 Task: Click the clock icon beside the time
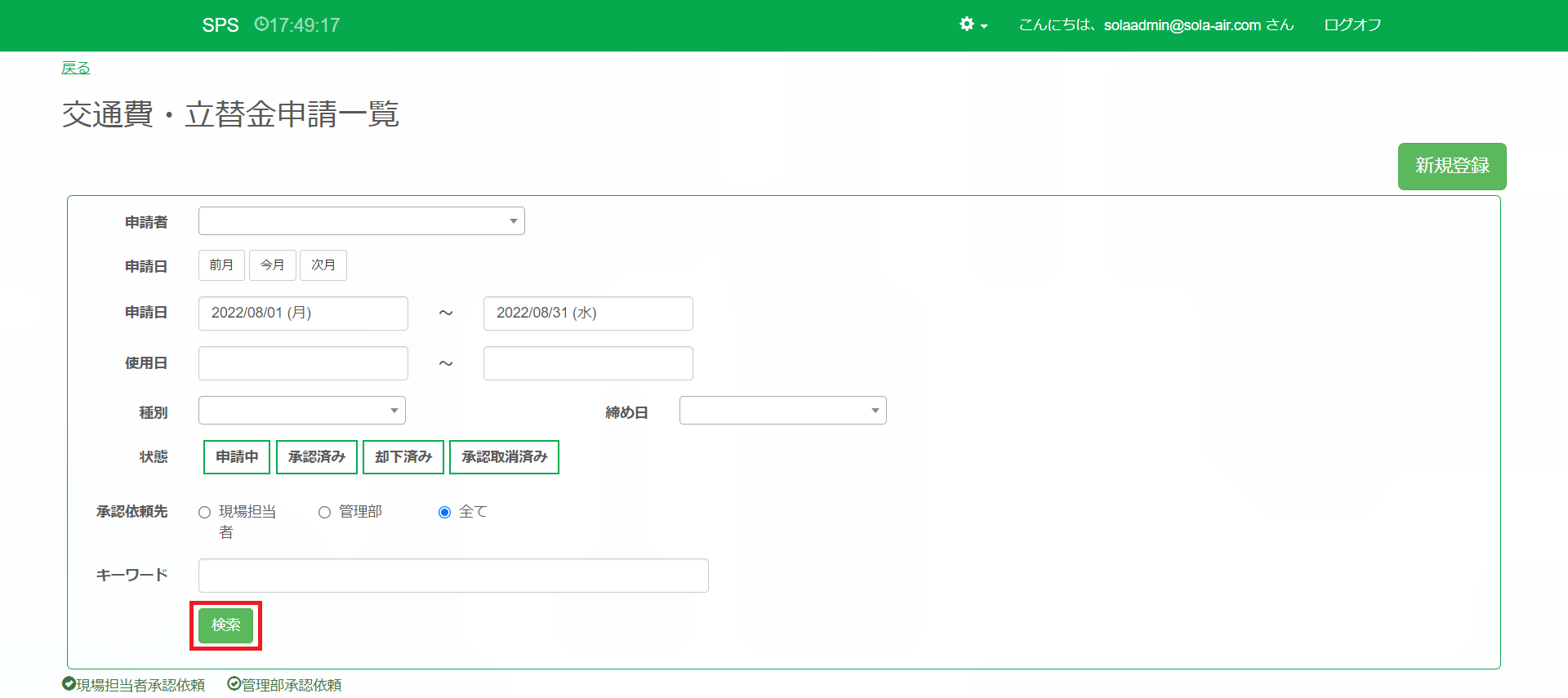[x=261, y=24]
